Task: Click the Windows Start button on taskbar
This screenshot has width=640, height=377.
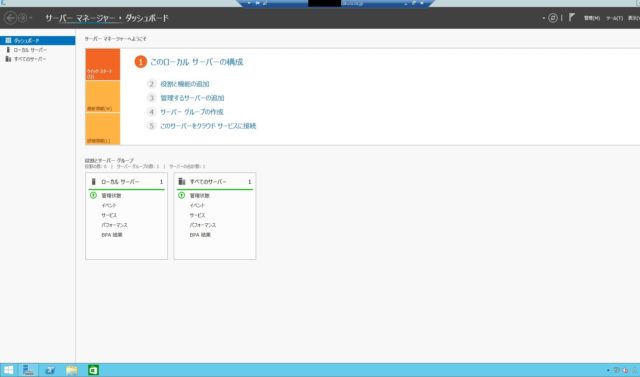Action: point(8,370)
